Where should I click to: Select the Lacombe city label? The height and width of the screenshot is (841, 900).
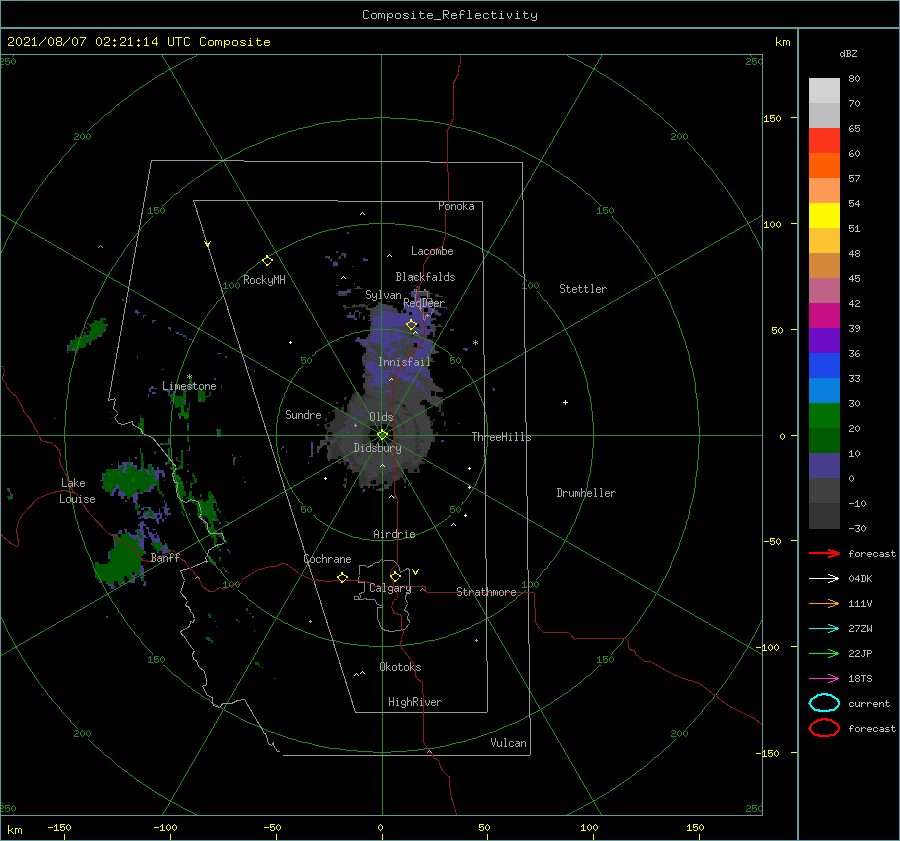(432, 251)
